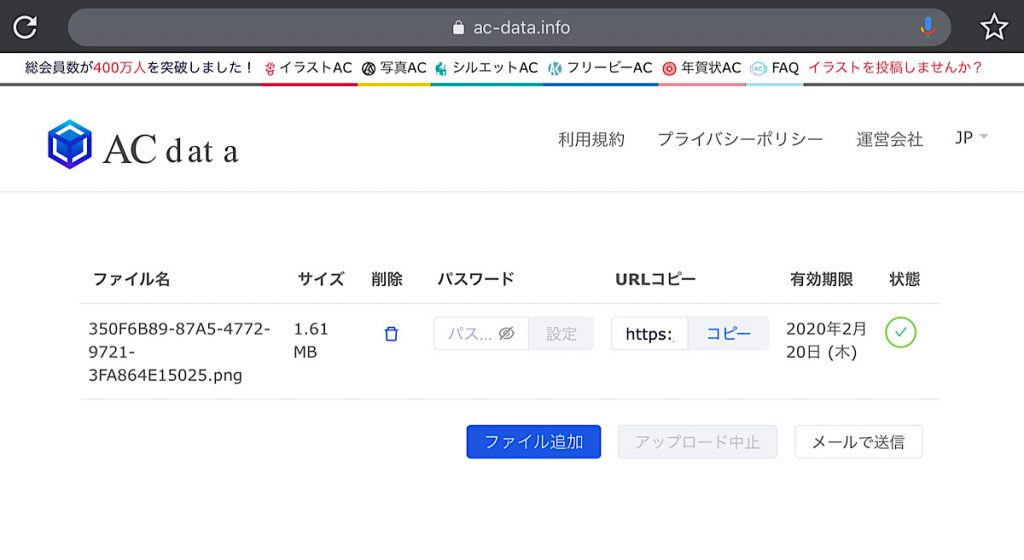Reload the page with browser refresh icon
Image resolution: width=1024 pixels, height=560 pixels.
coord(25,27)
